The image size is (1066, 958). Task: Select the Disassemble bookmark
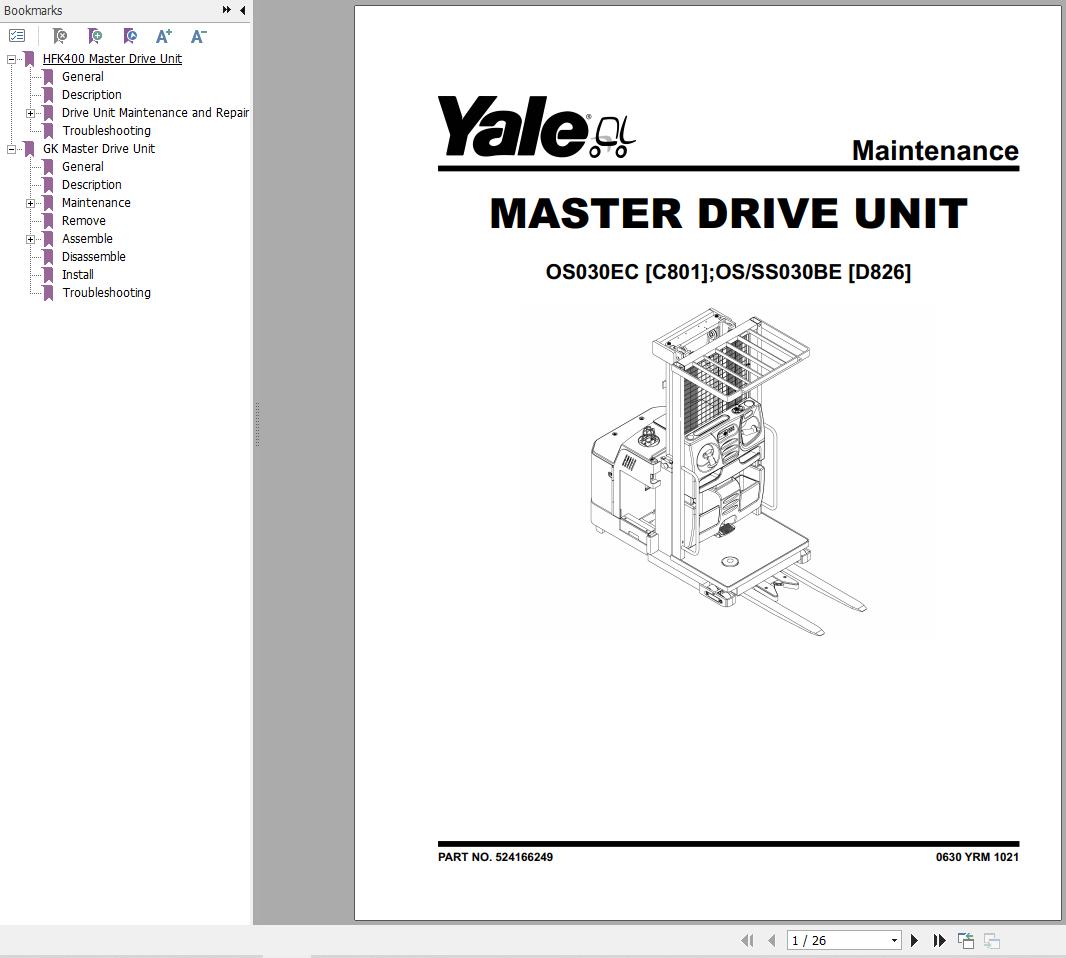click(x=94, y=256)
